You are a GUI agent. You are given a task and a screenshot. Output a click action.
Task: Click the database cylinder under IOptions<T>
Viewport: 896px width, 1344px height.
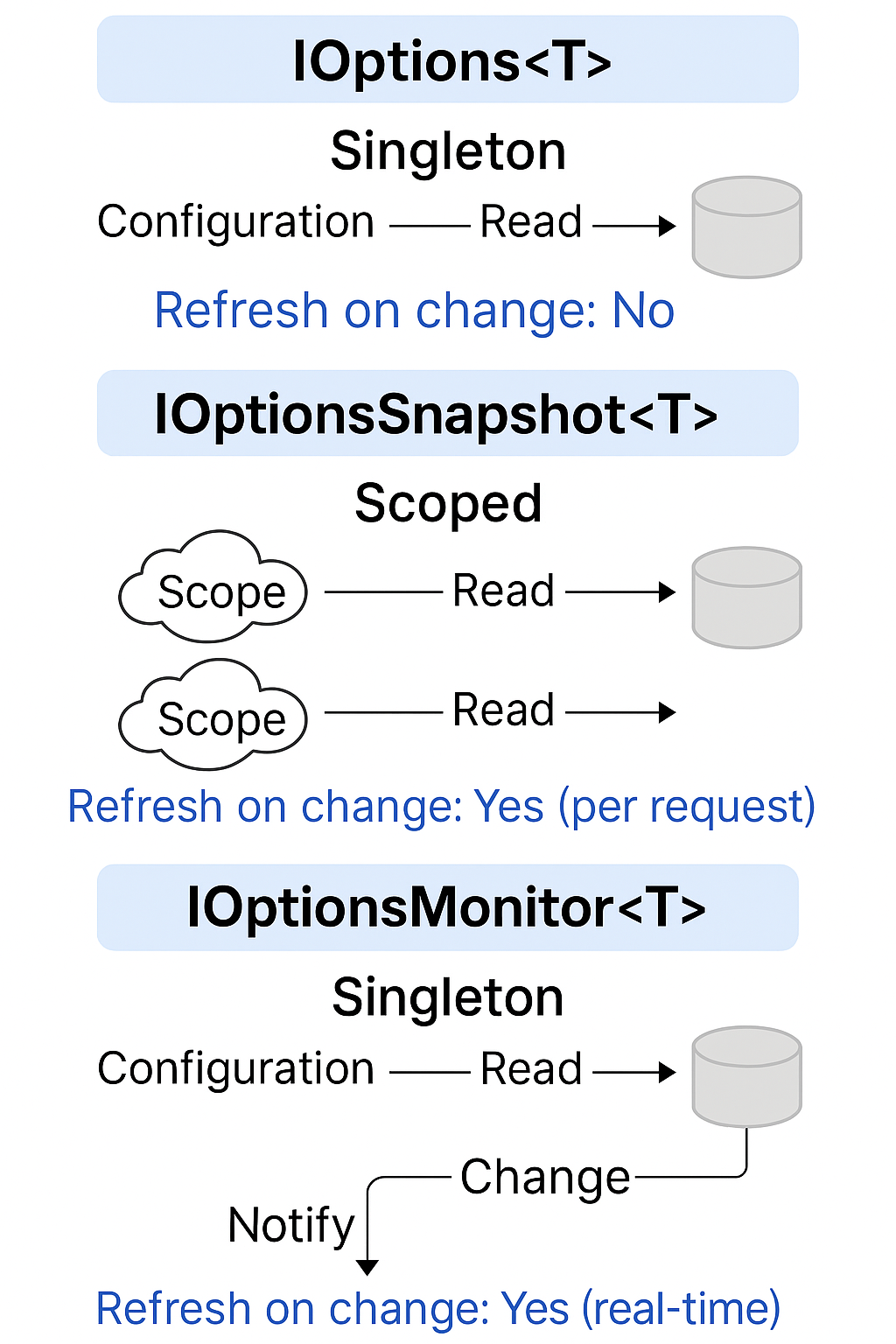point(746,227)
